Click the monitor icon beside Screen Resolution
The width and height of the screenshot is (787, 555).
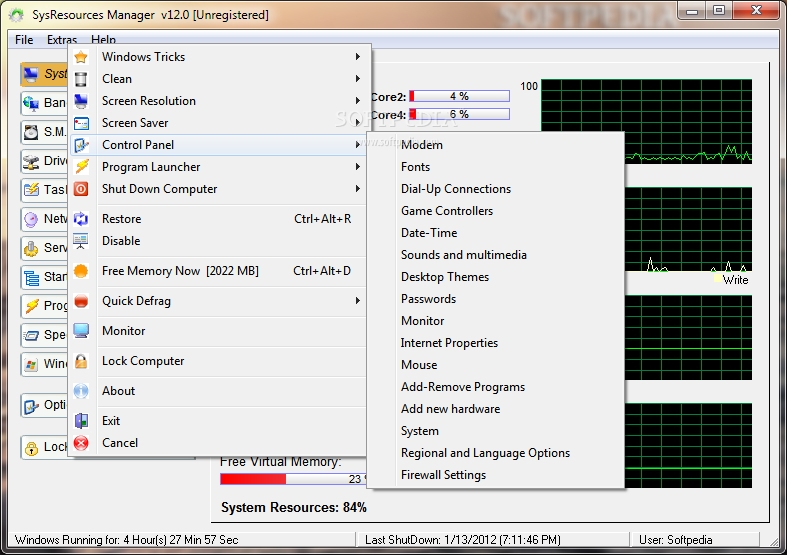point(81,101)
